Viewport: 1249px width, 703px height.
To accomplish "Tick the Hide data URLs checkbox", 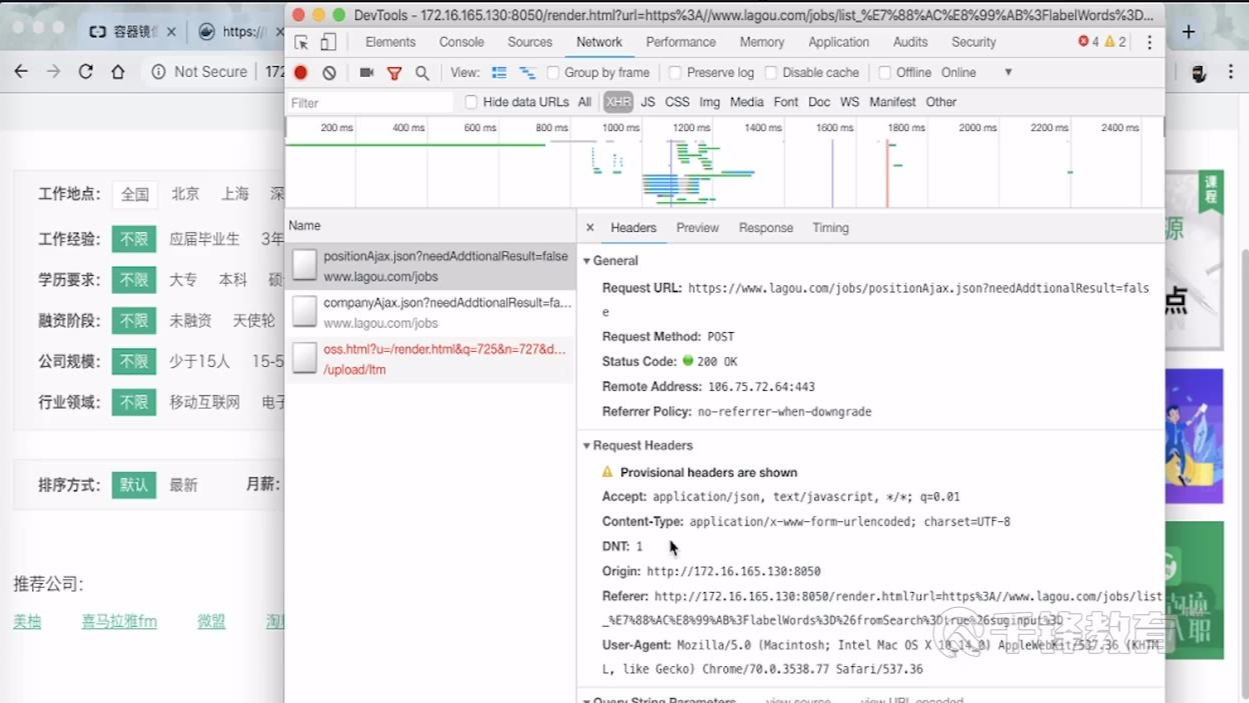I will tap(471, 102).
